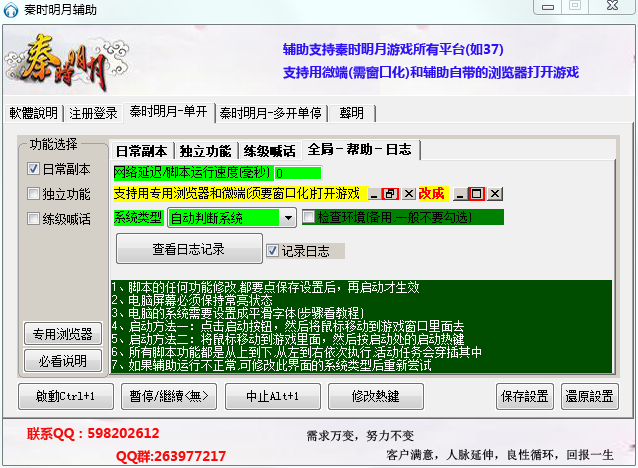Select the 独立功能 inner tab
Viewport: 638px width, 468px height.
207,151
